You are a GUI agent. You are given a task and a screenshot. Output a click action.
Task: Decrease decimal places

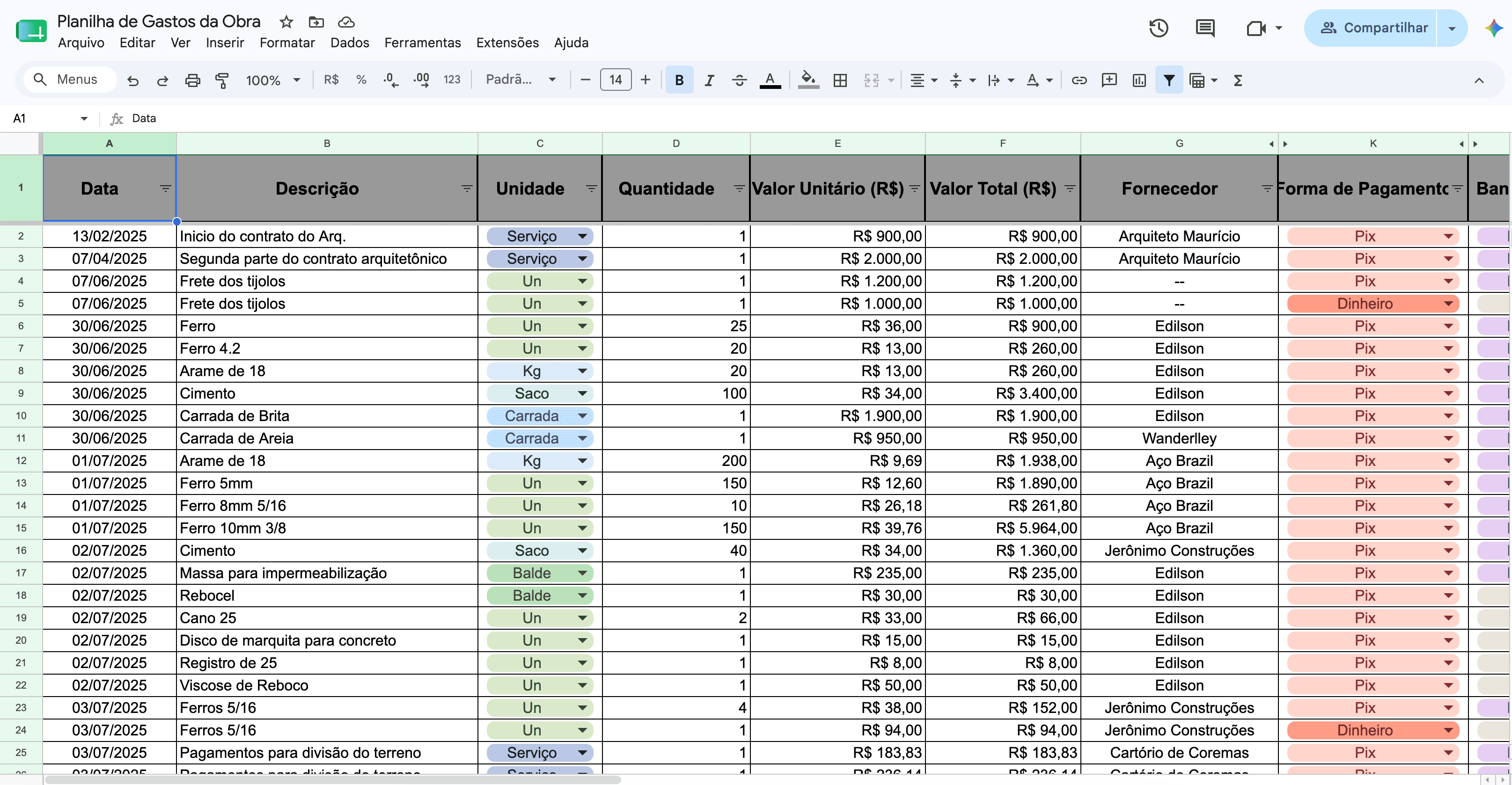391,80
